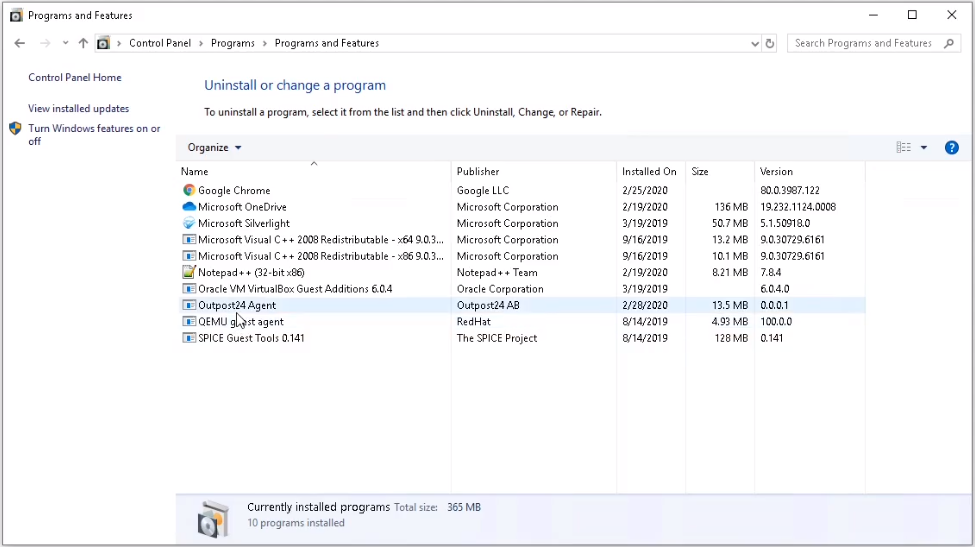Image resolution: width=975 pixels, height=547 pixels.
Task: Click the Oracle VM VirtualBox icon
Action: point(189,289)
